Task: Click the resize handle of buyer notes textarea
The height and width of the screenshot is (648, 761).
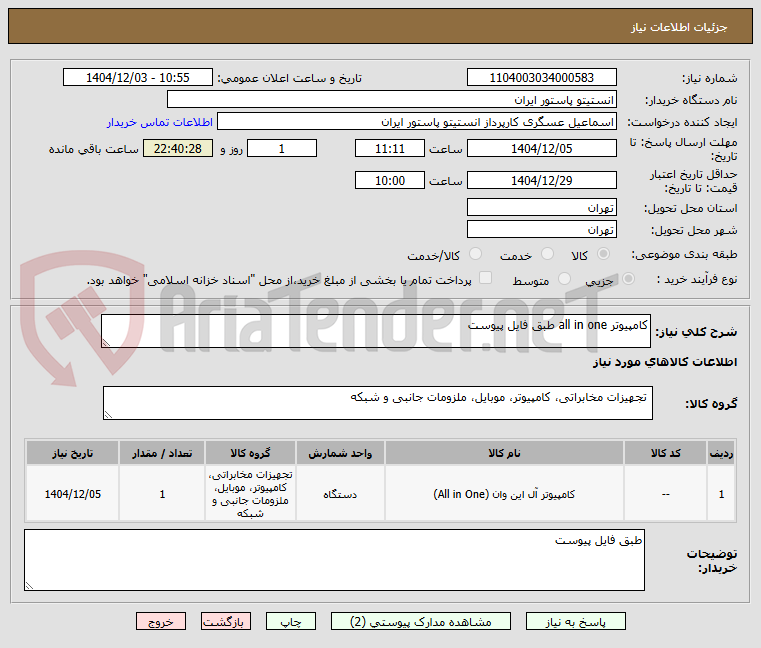Action: point(30,585)
